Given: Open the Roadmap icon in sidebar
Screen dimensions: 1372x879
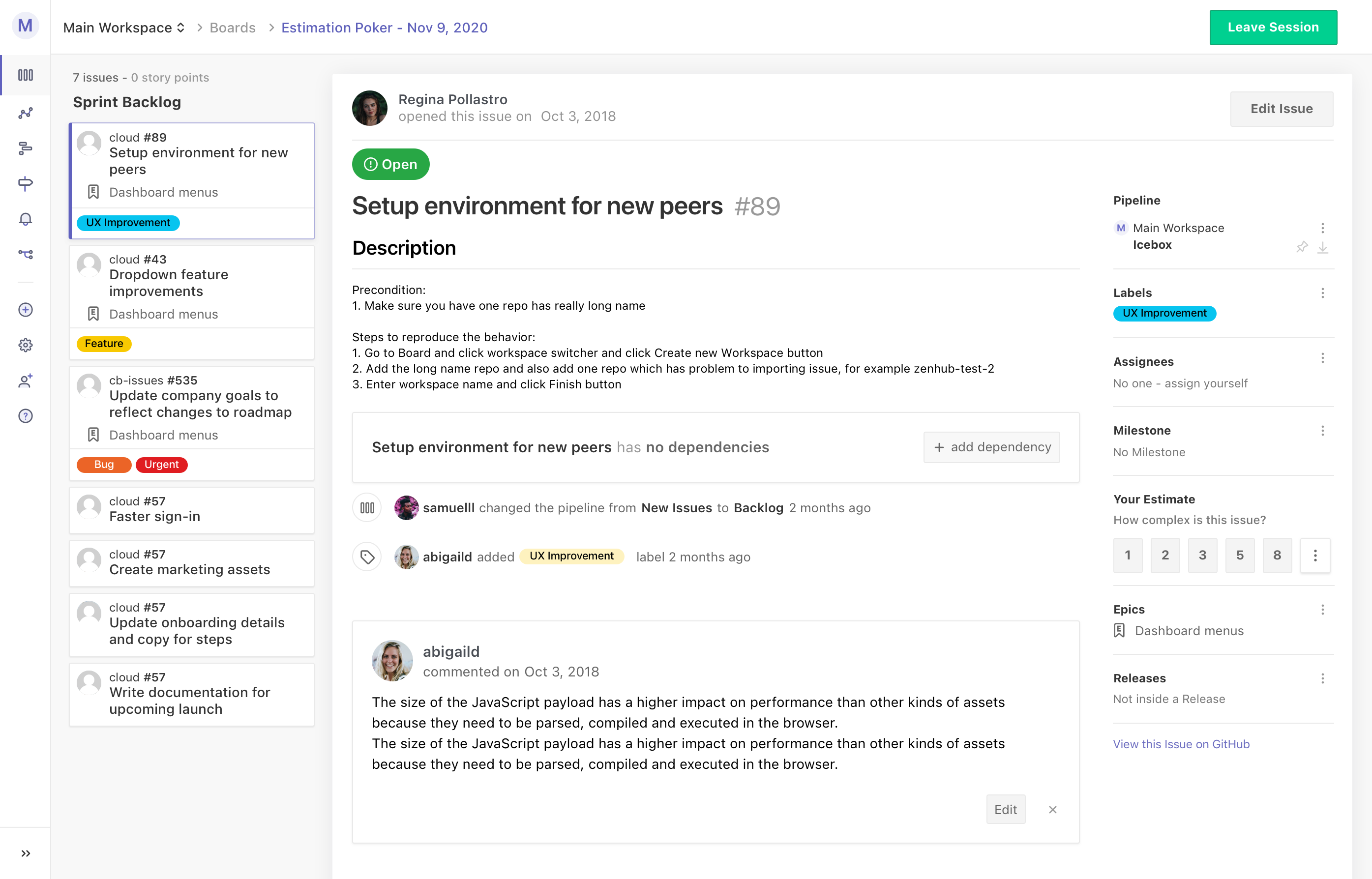Looking at the screenshot, I should coord(25,148).
